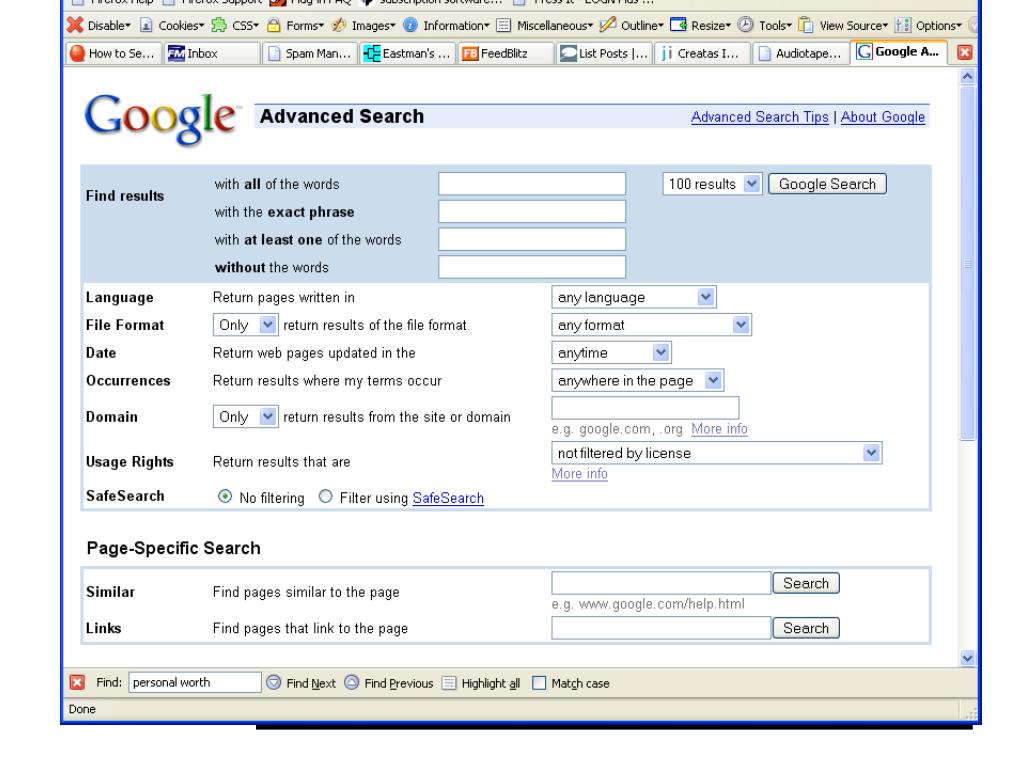Toggle the Match case checkbox

[539, 683]
